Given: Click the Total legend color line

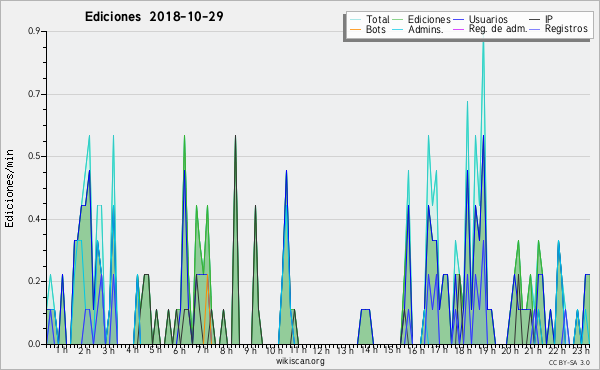Looking at the screenshot, I should [x=355, y=19].
